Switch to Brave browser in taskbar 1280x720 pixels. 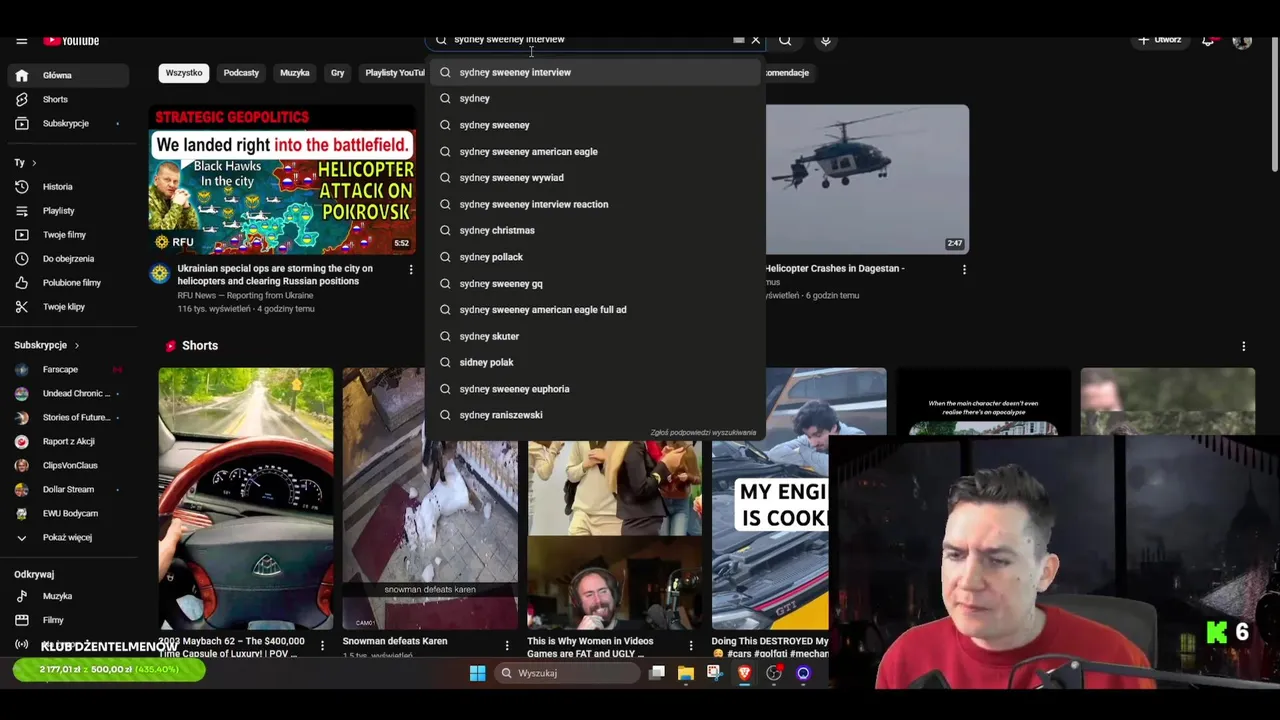744,673
